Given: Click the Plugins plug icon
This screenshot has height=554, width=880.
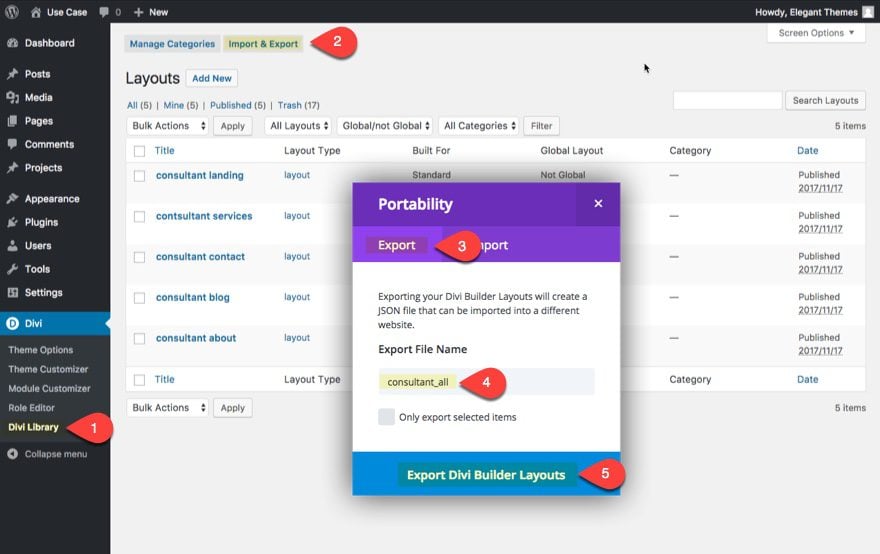Looking at the screenshot, I should (x=13, y=222).
